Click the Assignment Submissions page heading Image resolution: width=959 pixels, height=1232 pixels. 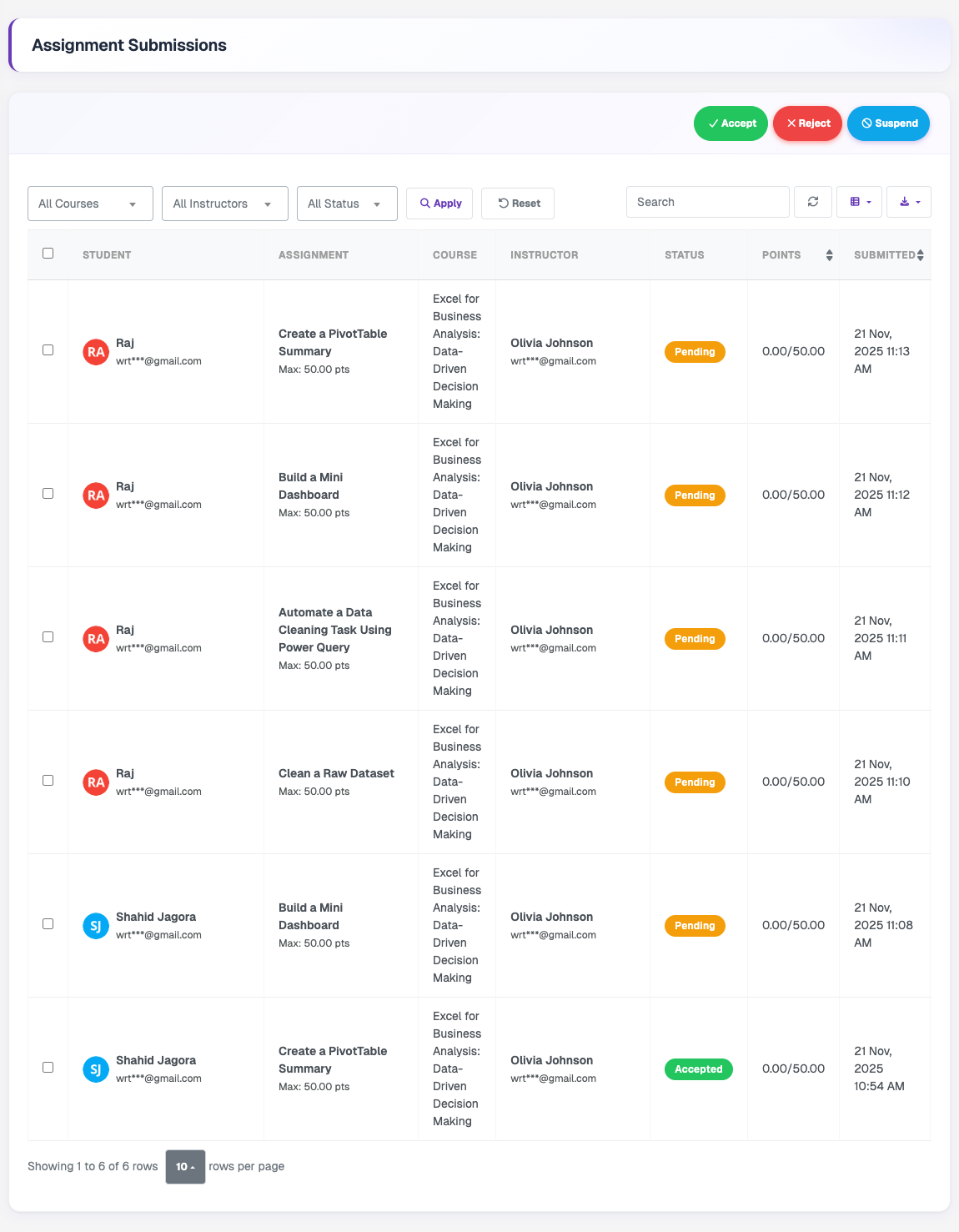click(x=129, y=45)
